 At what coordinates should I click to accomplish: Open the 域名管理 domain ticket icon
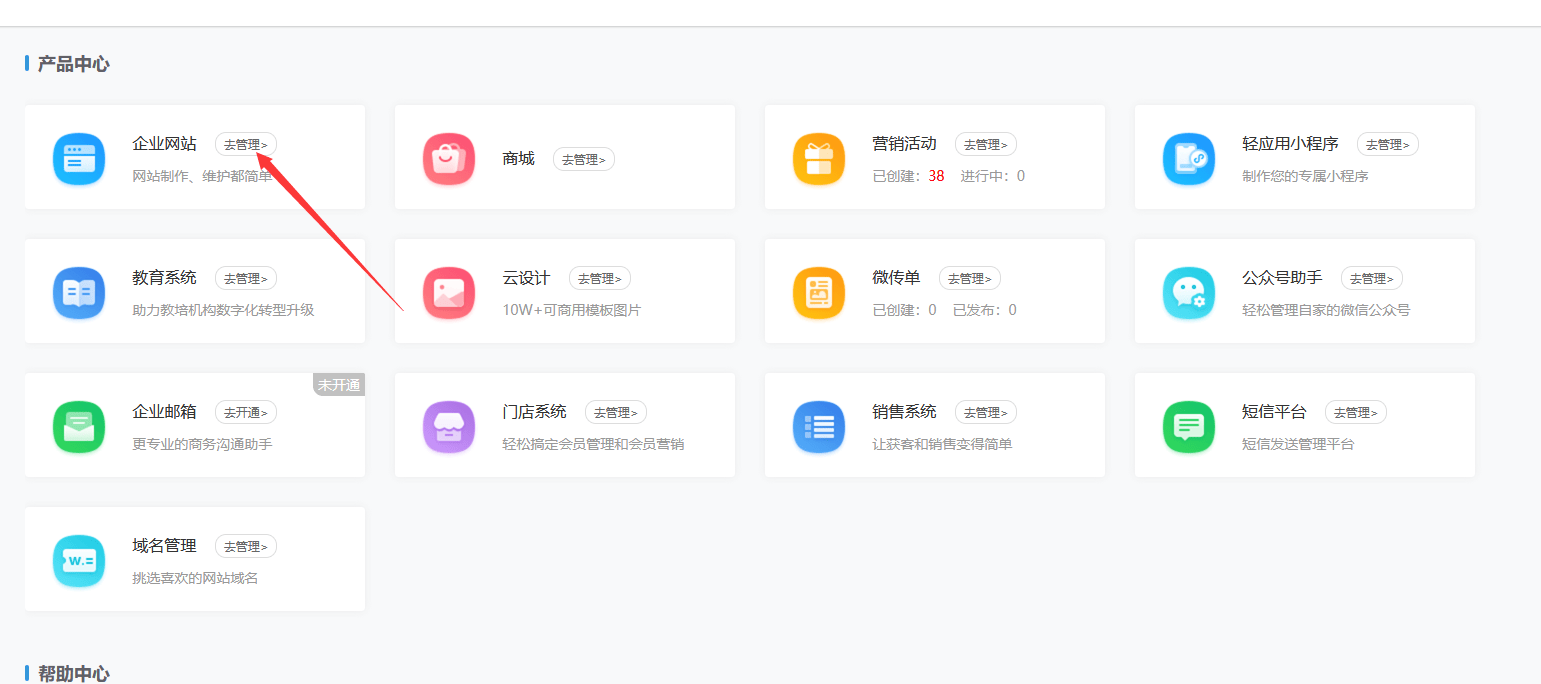(79, 560)
